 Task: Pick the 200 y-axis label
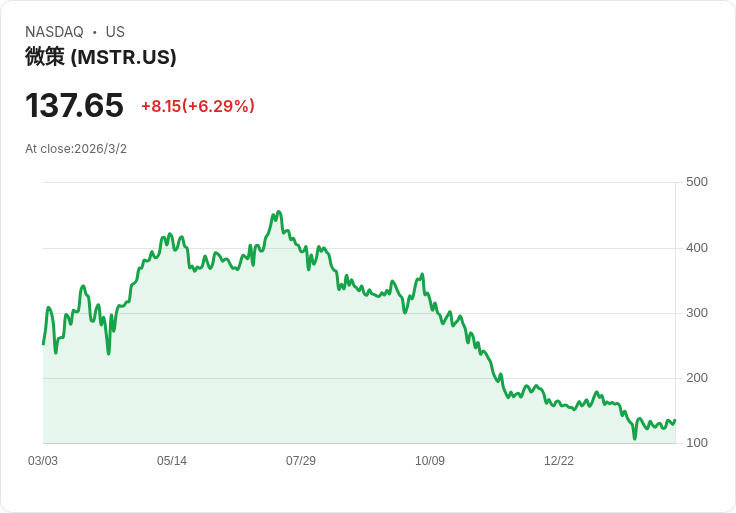697,378
